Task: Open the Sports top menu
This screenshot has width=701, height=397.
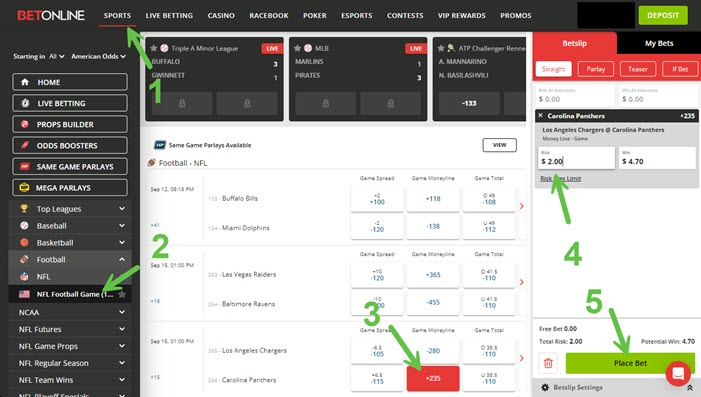Action: [x=117, y=15]
